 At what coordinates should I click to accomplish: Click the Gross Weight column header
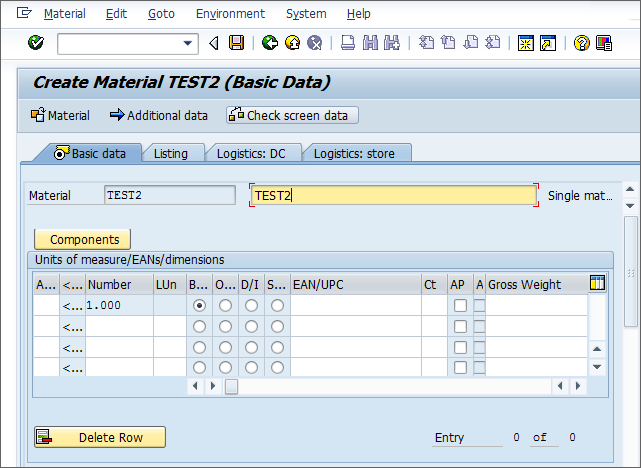tap(537, 284)
